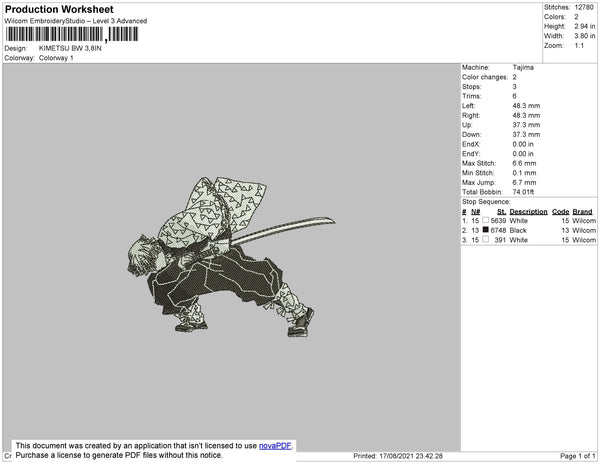Select height value '2.94 in'

(x=585, y=26)
